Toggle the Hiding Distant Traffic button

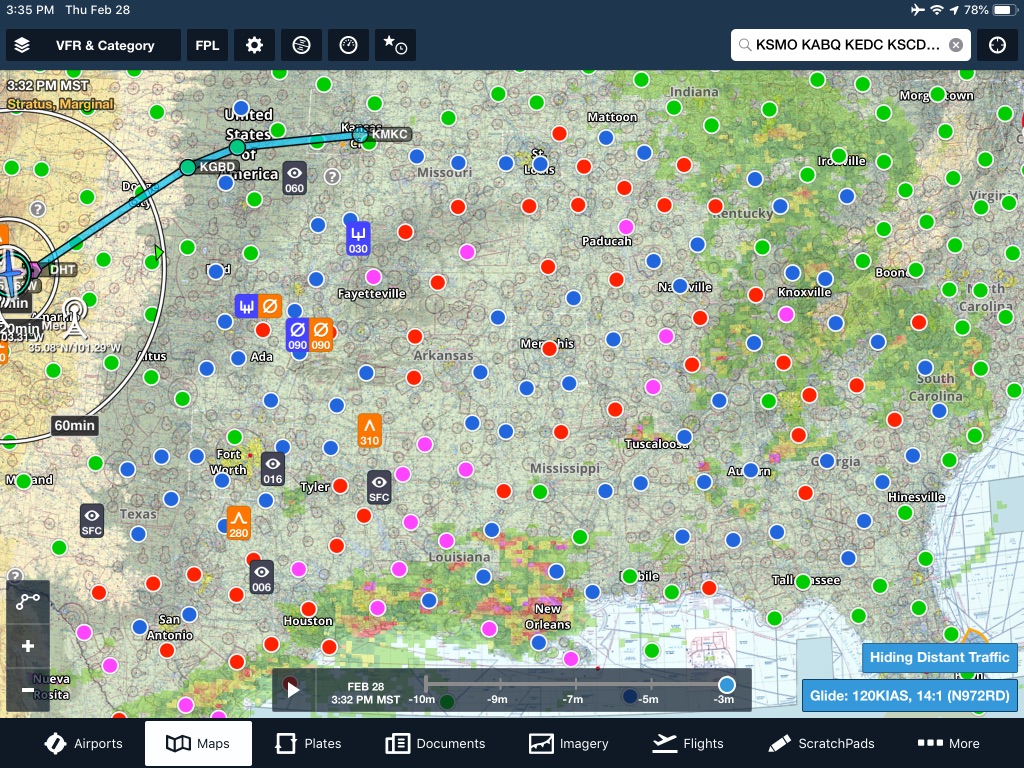(x=939, y=657)
